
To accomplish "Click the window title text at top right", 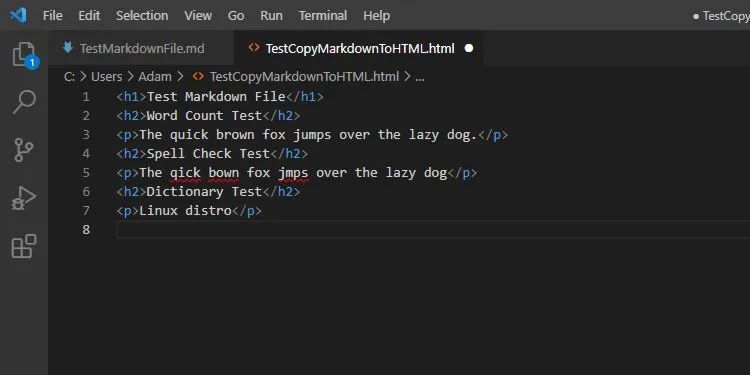I will tap(721, 16).
